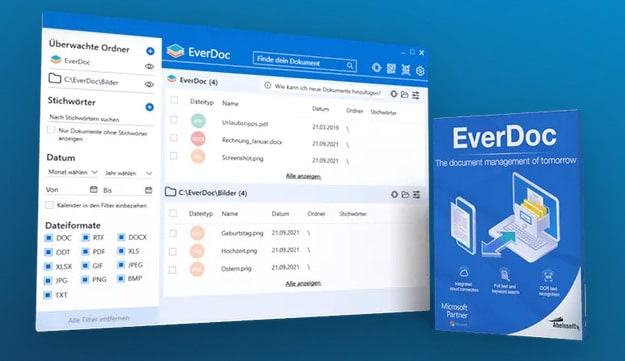Click round icon in Bilder (4) section header
Viewport: 625px width, 361px height.
[394, 194]
